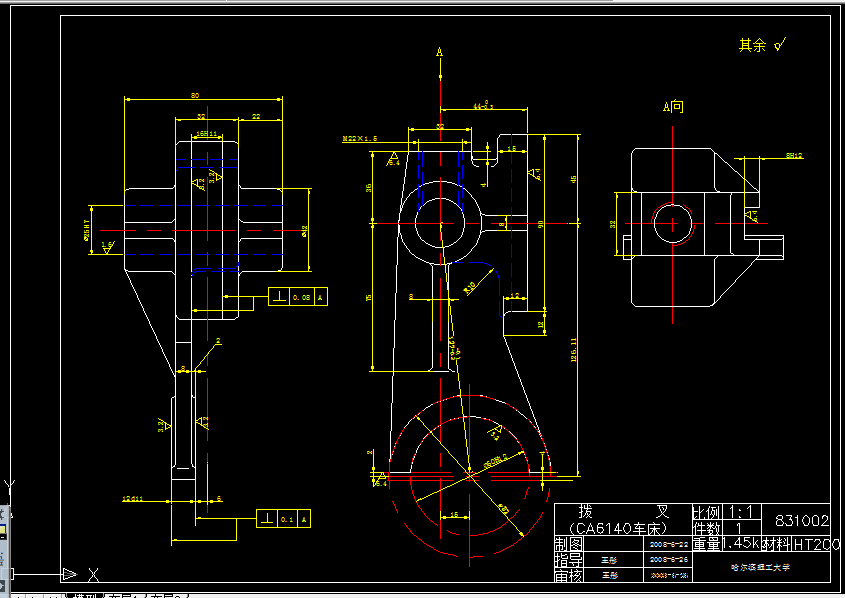Select the perpendicularity symbol beside 0.1

[267, 519]
